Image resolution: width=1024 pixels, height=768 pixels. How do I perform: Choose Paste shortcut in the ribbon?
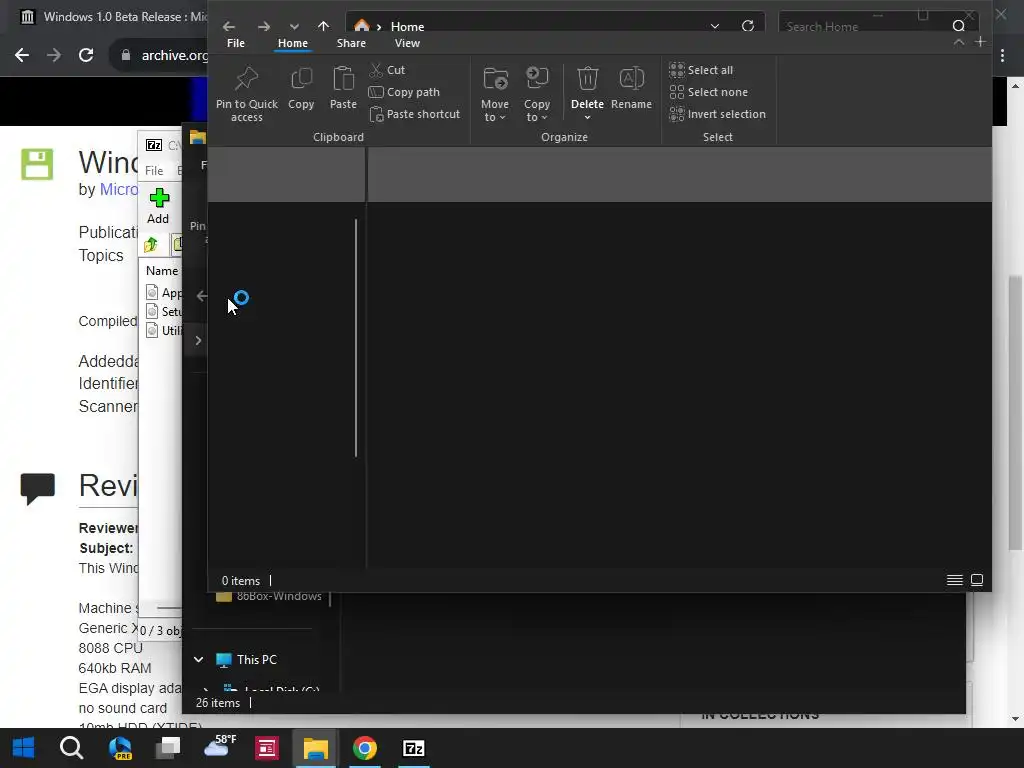point(415,114)
